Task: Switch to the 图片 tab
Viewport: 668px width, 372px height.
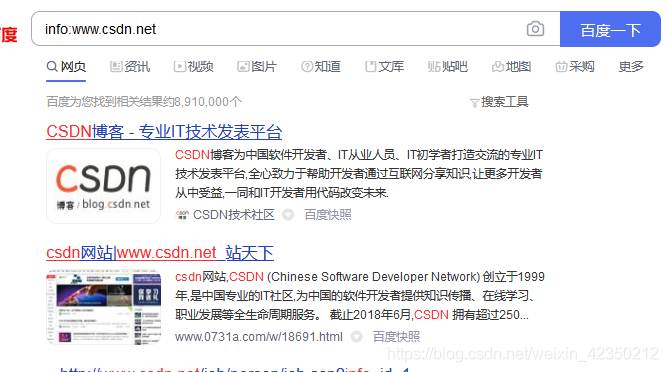Action: click(257, 67)
